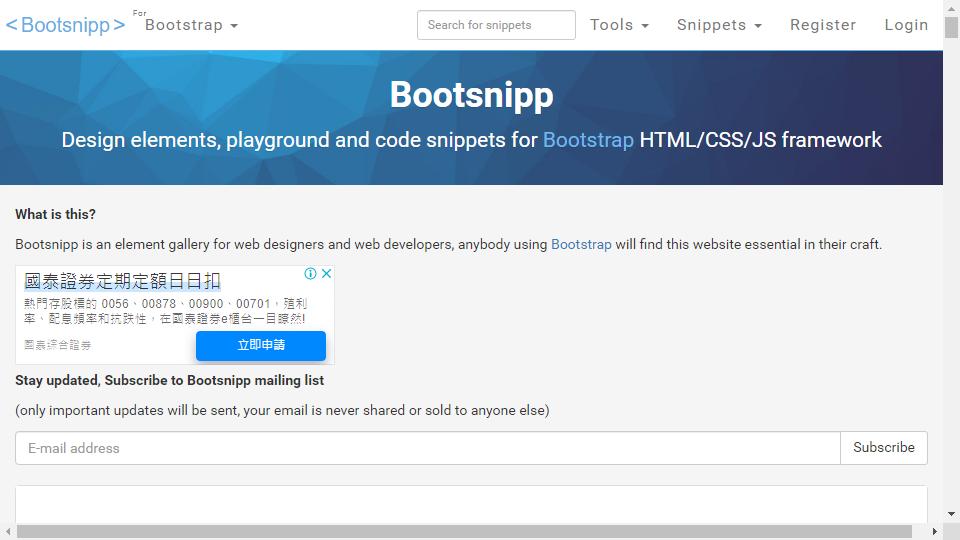This screenshot has width=960, height=540.
Task: Select the 'only important updates will be sent' note
Action: click(282, 410)
